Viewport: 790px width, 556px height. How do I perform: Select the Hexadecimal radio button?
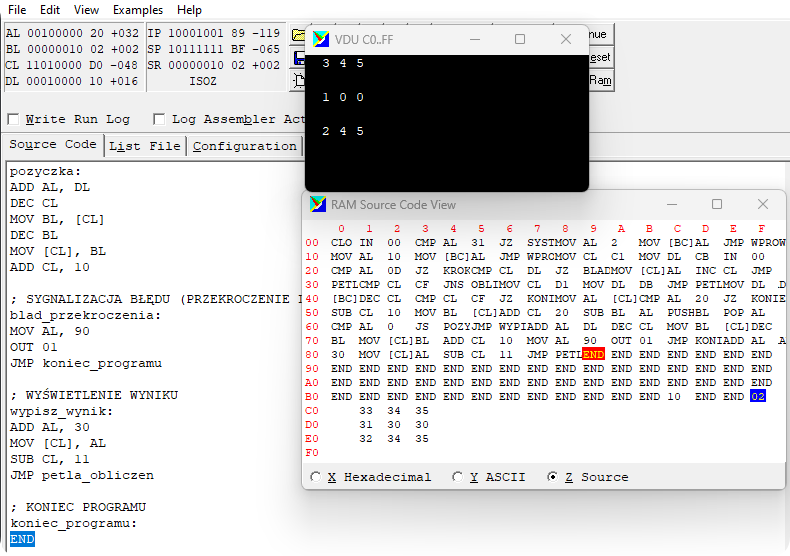coord(317,477)
